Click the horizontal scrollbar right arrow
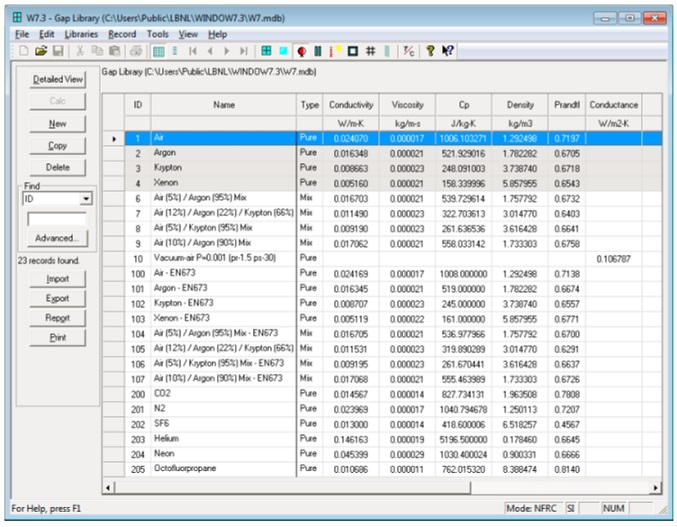This screenshot has height=527, width=677. tap(656, 487)
